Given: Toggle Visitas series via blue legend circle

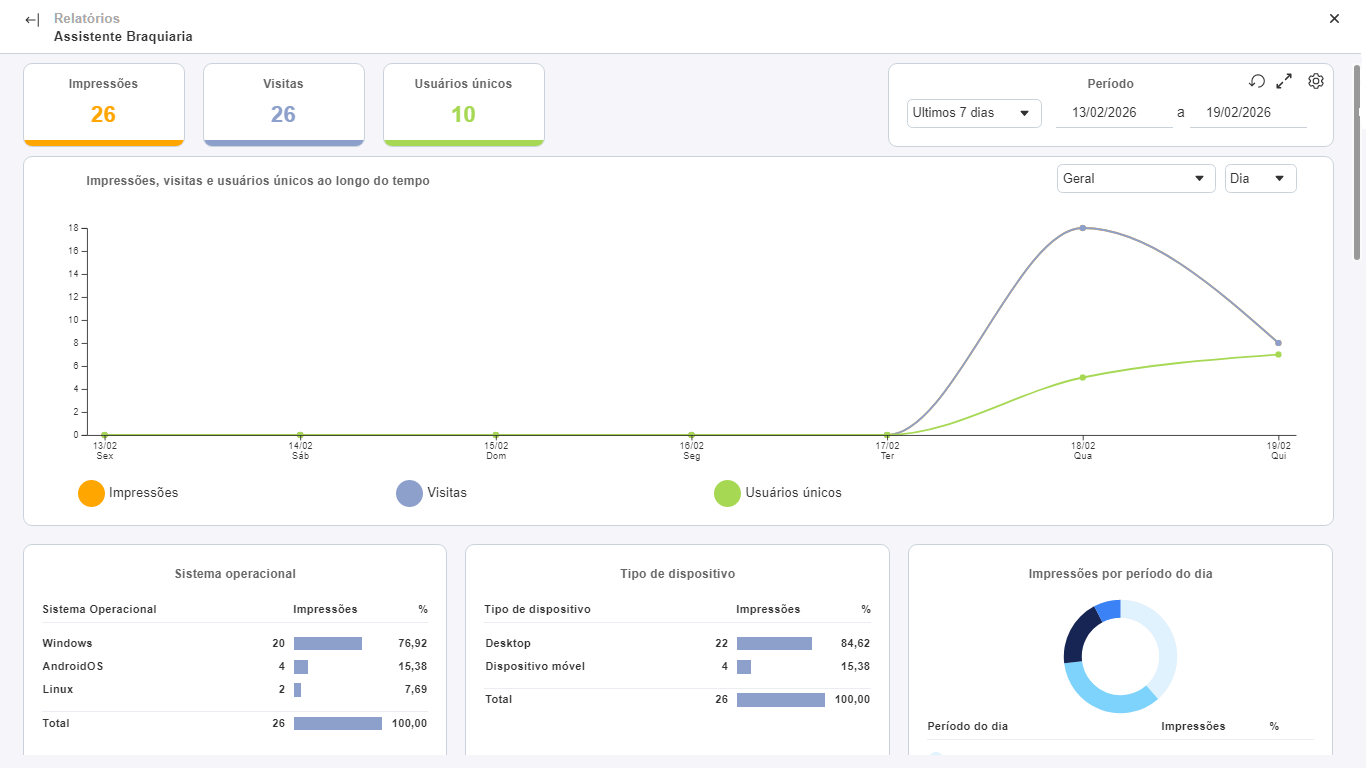Looking at the screenshot, I should [x=410, y=493].
